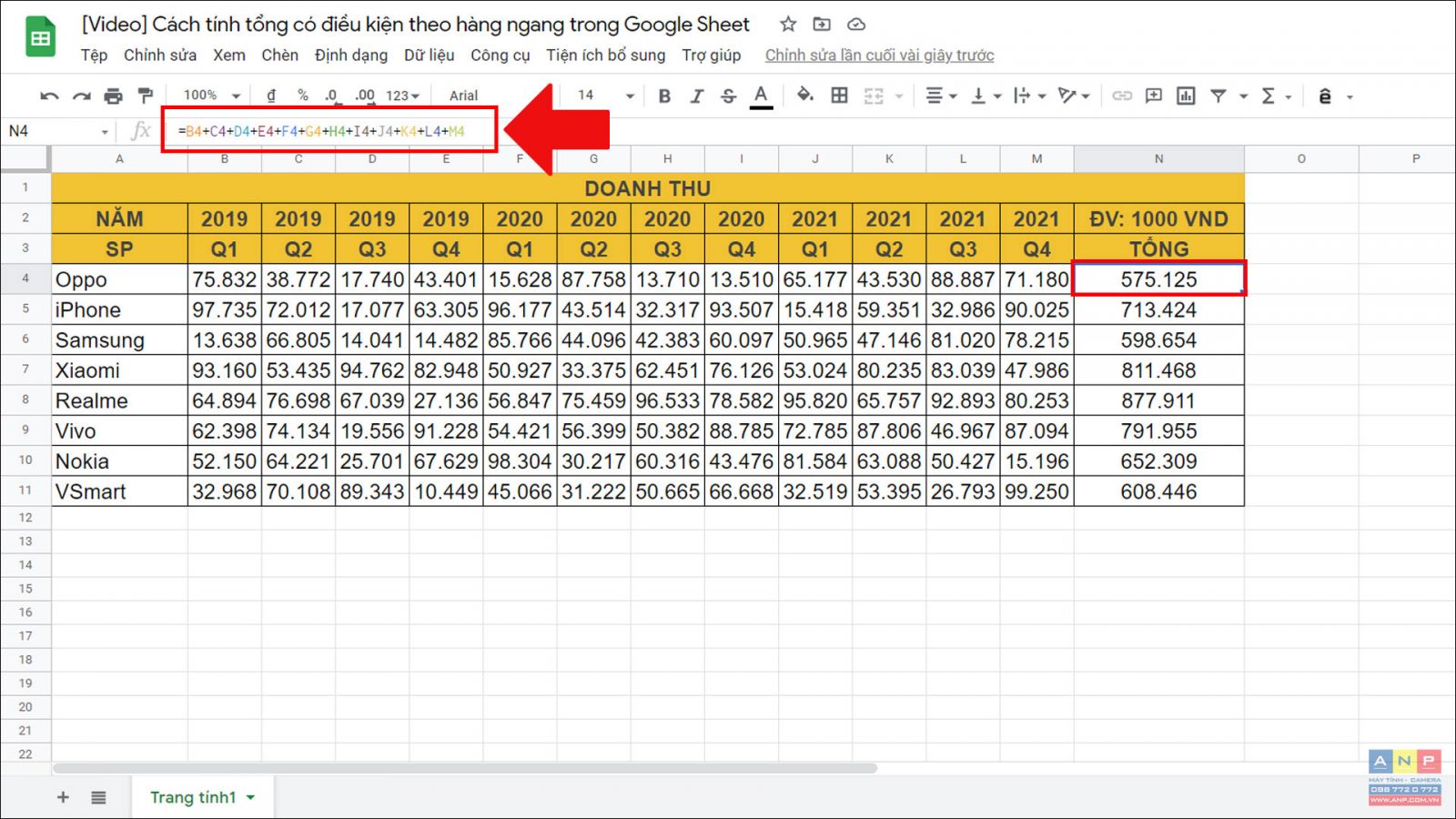Open the vertical align dropdown
The width and height of the screenshot is (1456, 819).
986,96
